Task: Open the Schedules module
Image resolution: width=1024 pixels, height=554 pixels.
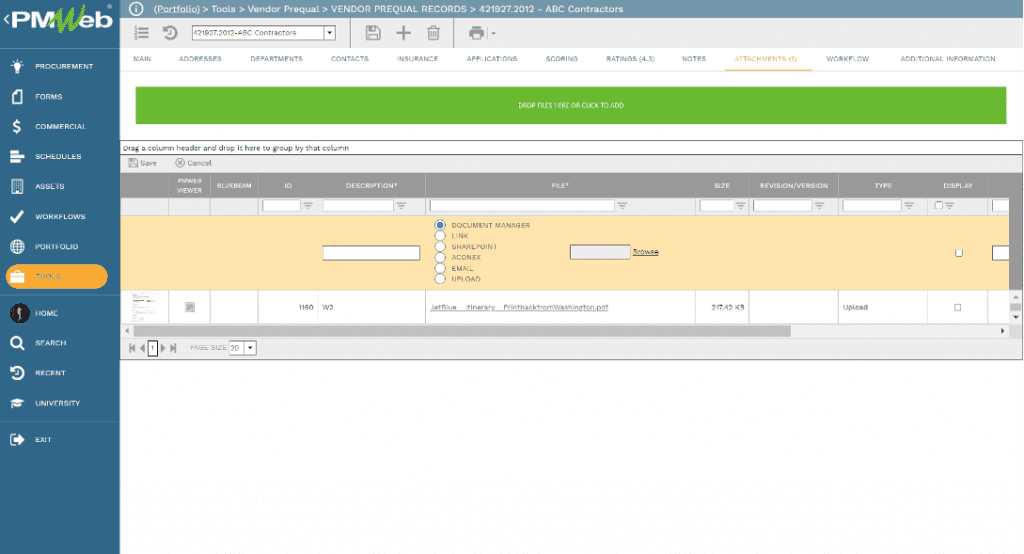Action: 59,157
